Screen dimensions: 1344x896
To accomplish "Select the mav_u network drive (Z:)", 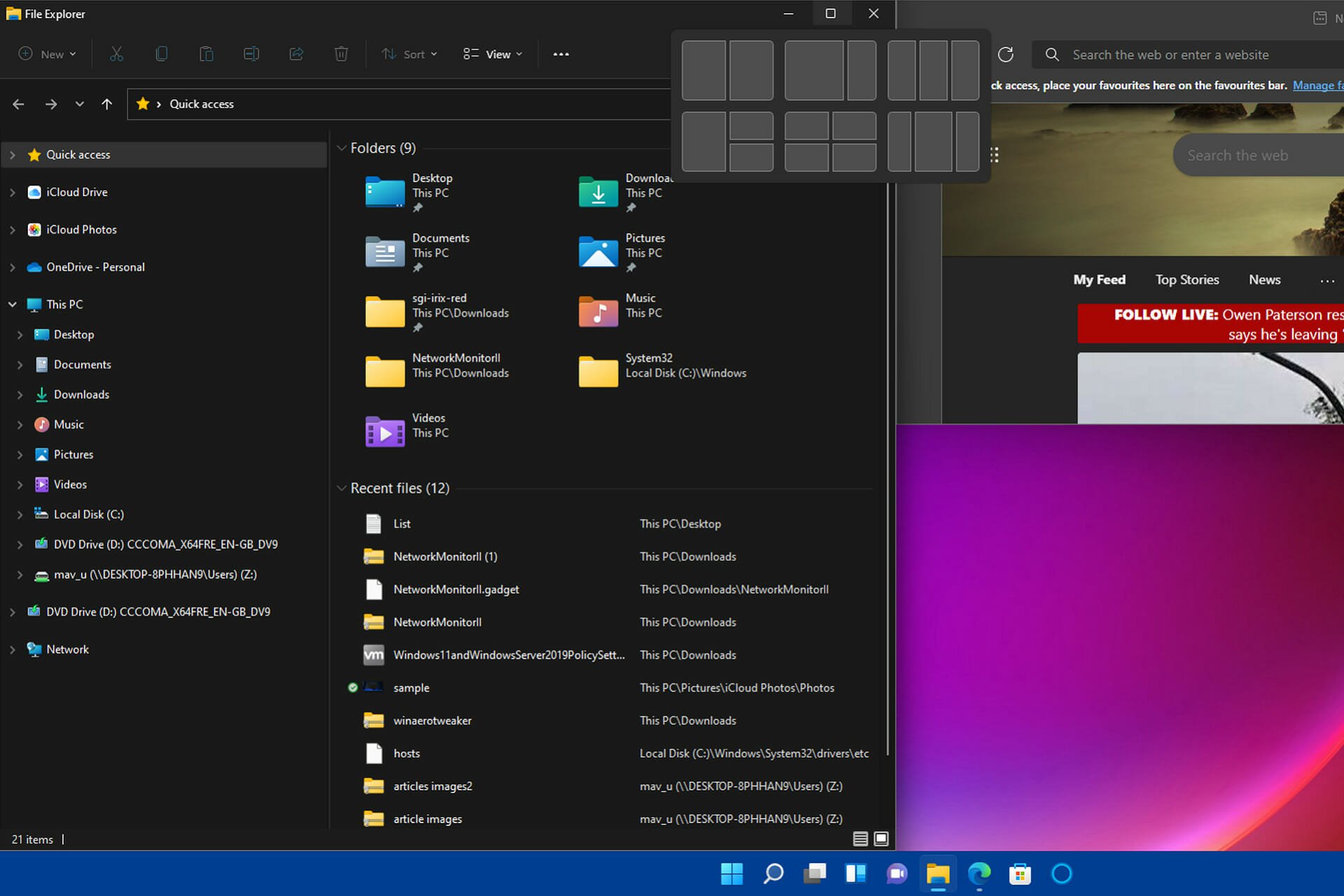I will coord(155,575).
